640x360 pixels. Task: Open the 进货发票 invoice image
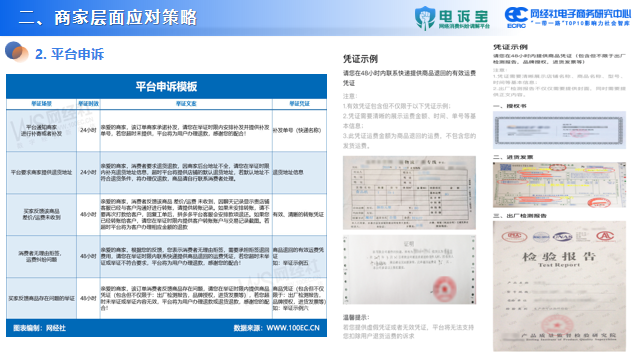tap(559, 185)
